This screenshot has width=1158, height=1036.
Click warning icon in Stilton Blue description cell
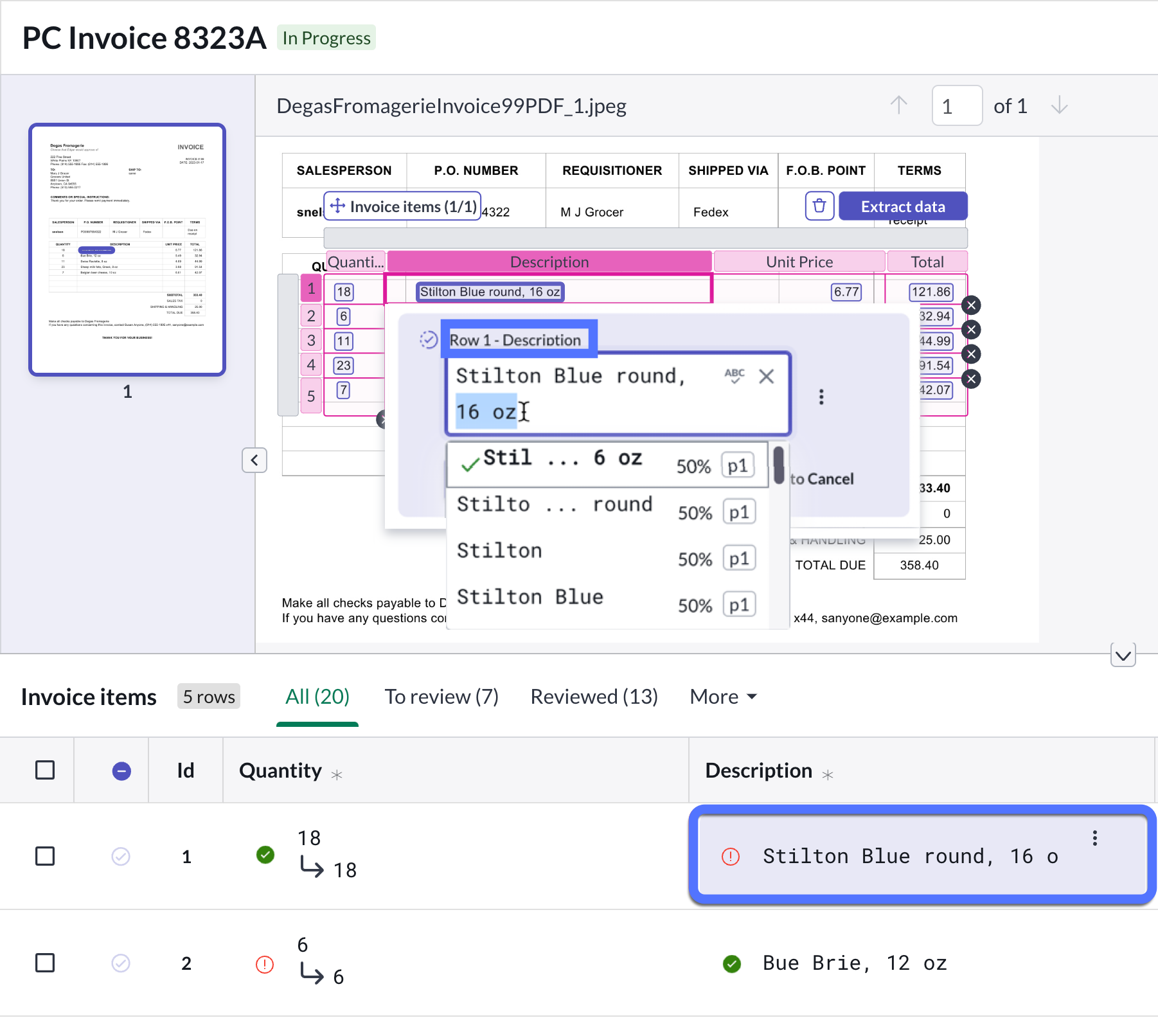click(x=731, y=857)
